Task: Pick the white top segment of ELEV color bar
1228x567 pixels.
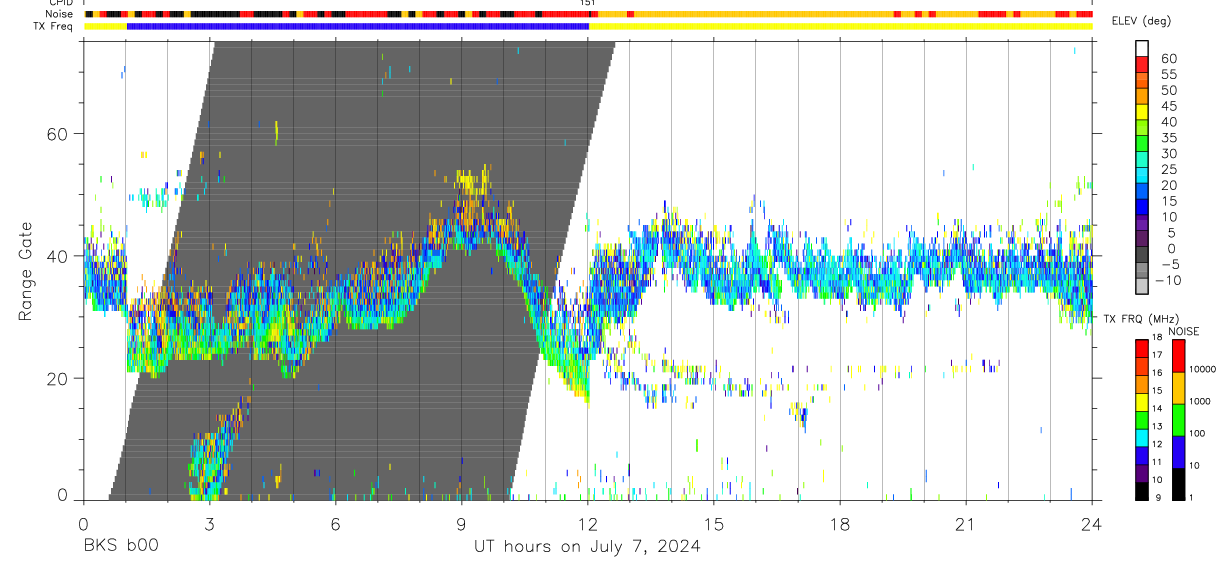Action: [x=1143, y=48]
